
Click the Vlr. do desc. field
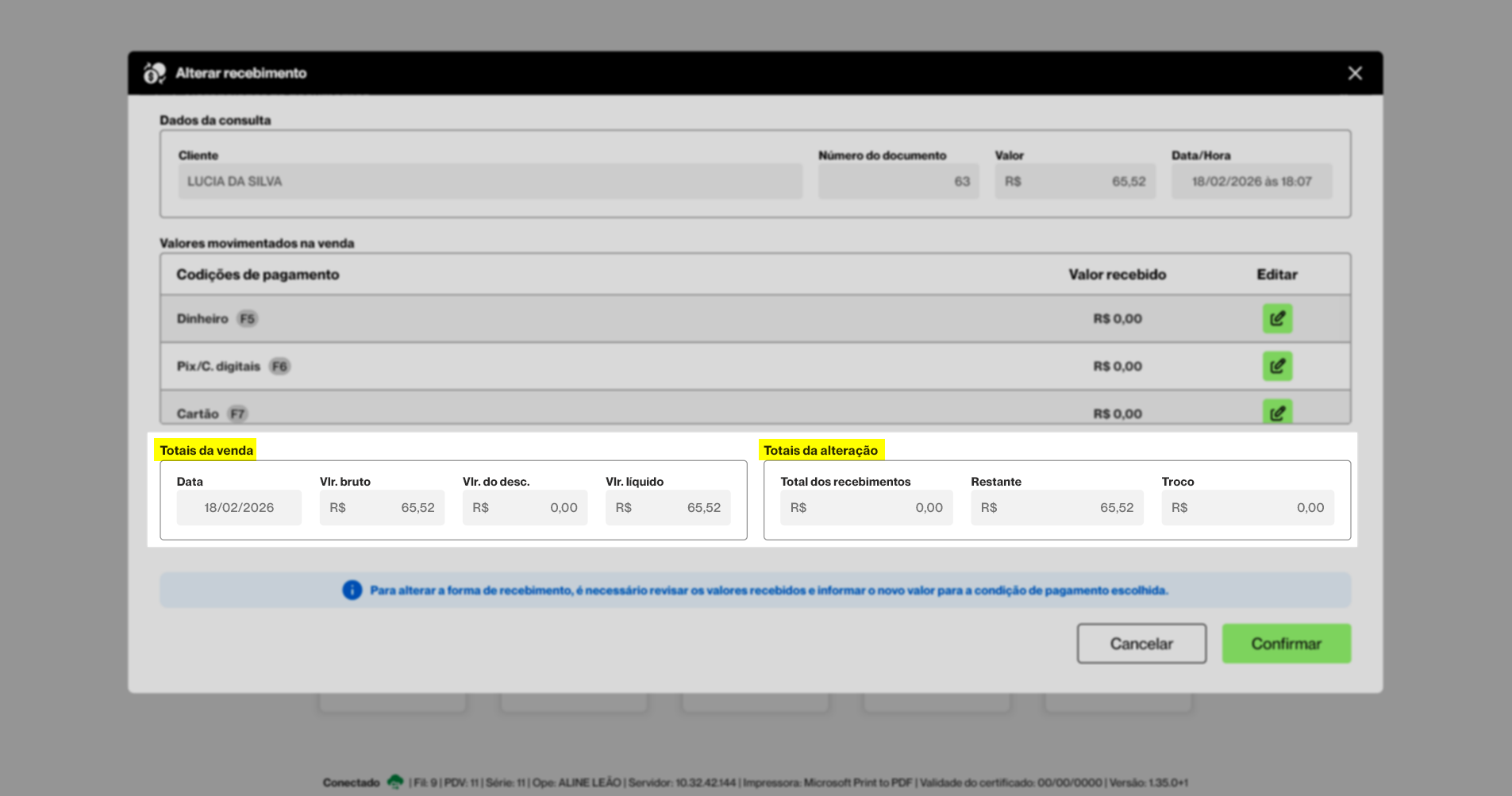(525, 508)
